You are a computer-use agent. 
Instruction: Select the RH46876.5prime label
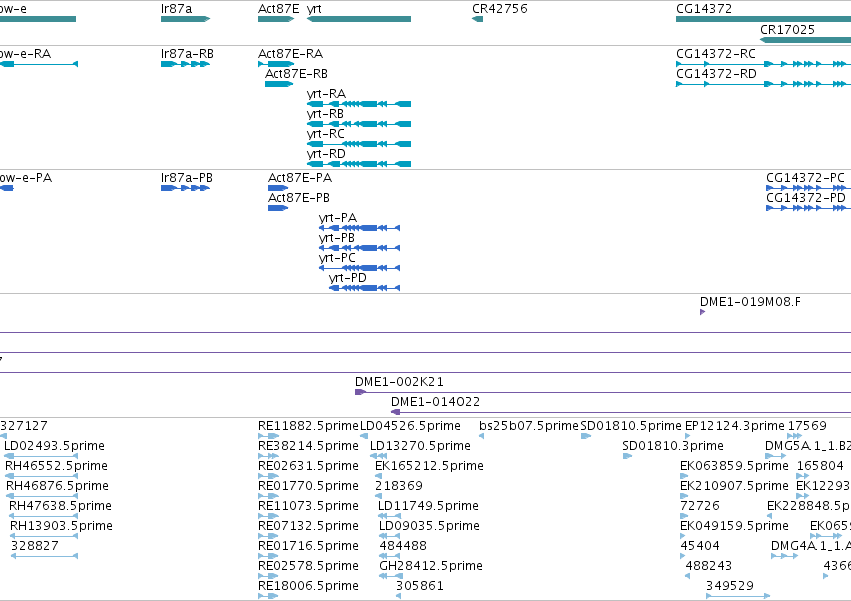[58, 486]
